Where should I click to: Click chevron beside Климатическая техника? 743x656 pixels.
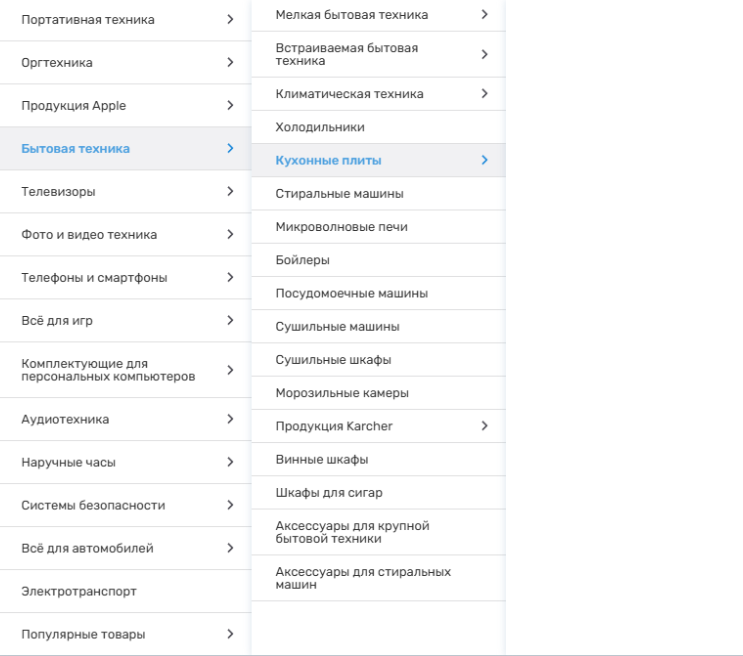pos(484,94)
